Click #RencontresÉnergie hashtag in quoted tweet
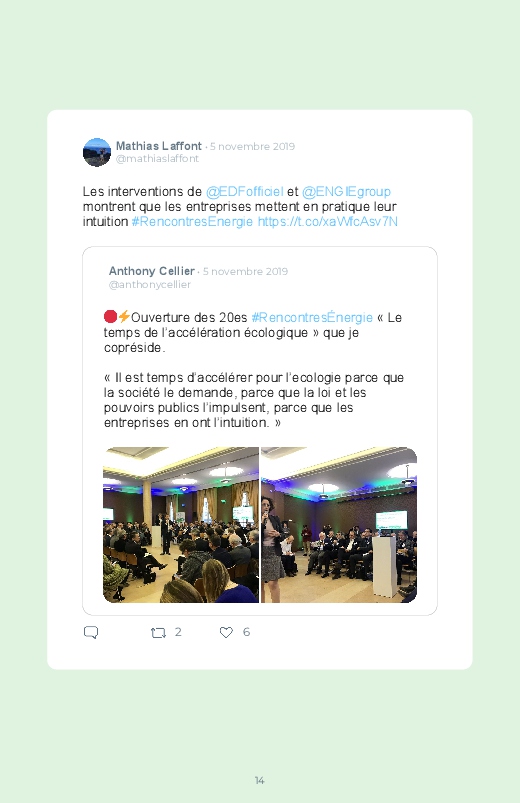Image resolution: width=520 pixels, height=803 pixels. [312, 318]
